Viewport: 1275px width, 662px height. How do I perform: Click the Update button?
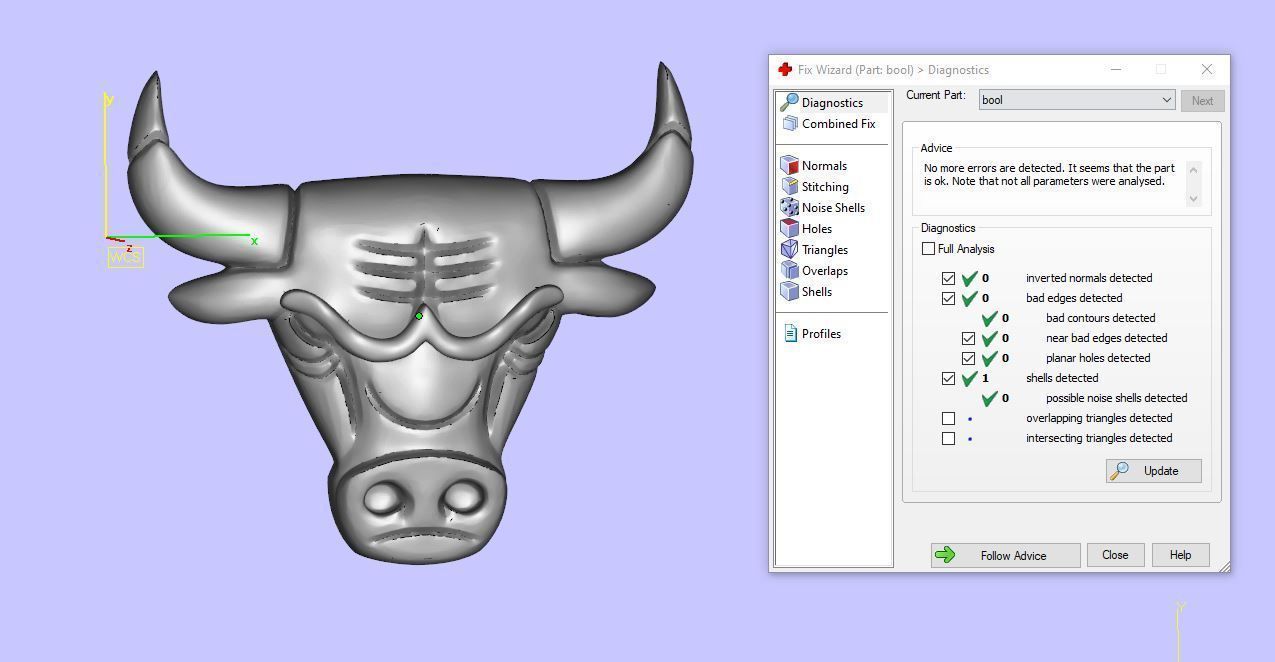[1153, 471]
